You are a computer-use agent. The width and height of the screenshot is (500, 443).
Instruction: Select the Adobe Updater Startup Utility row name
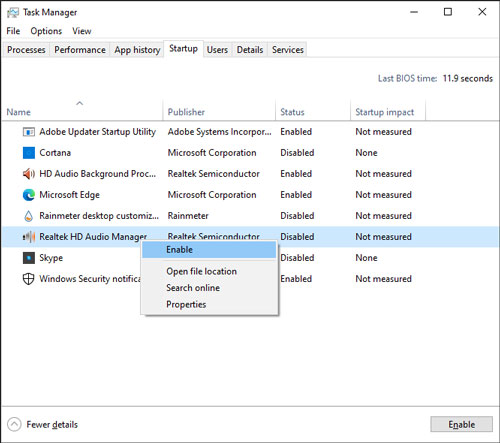(x=98, y=132)
